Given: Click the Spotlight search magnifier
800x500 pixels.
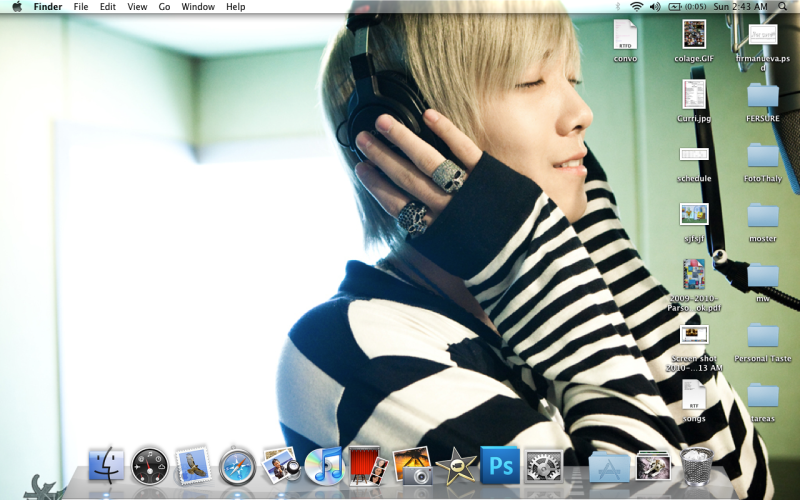Looking at the screenshot, I should [782, 7].
